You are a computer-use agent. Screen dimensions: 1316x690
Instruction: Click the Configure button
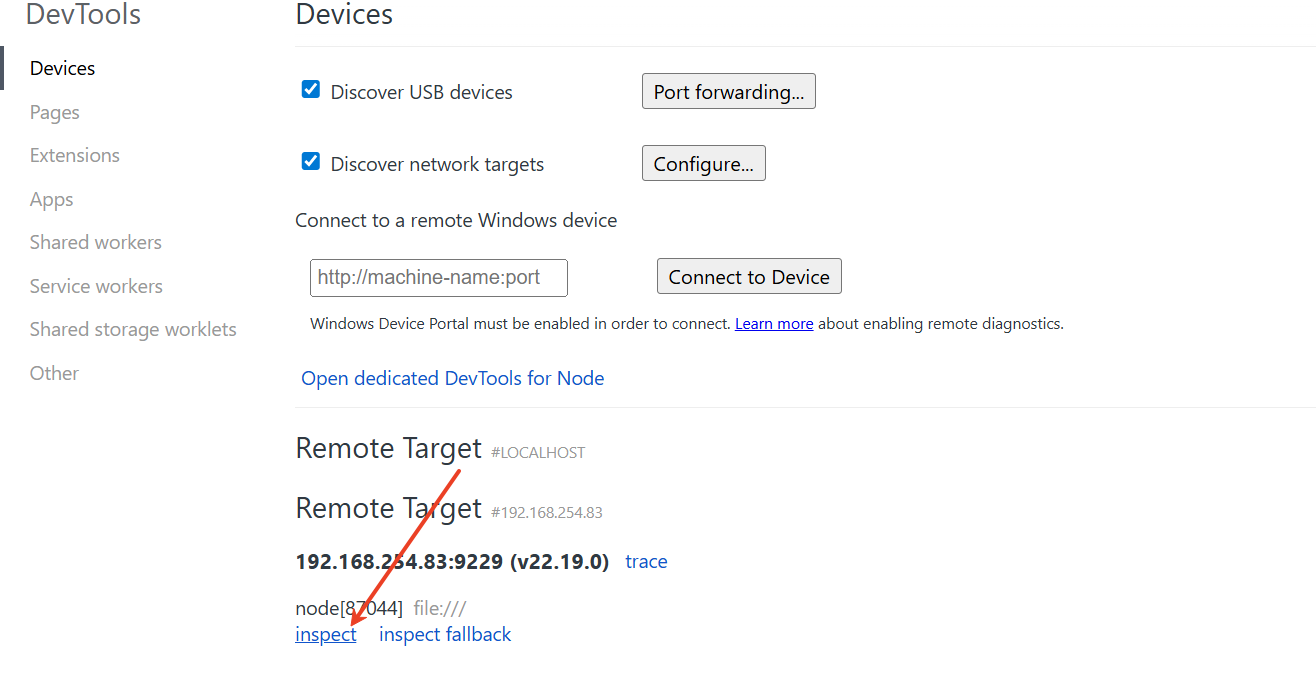(703, 164)
